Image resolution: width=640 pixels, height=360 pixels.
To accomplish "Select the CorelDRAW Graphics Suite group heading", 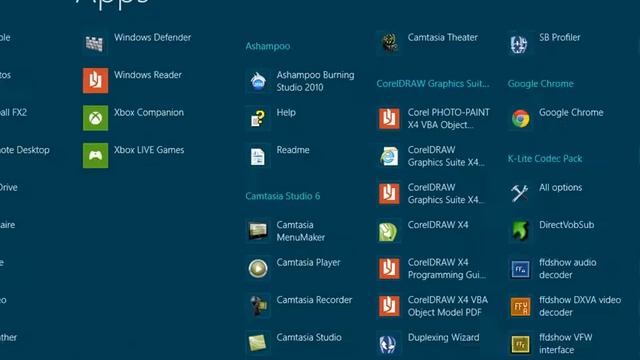I will click(x=433, y=84).
